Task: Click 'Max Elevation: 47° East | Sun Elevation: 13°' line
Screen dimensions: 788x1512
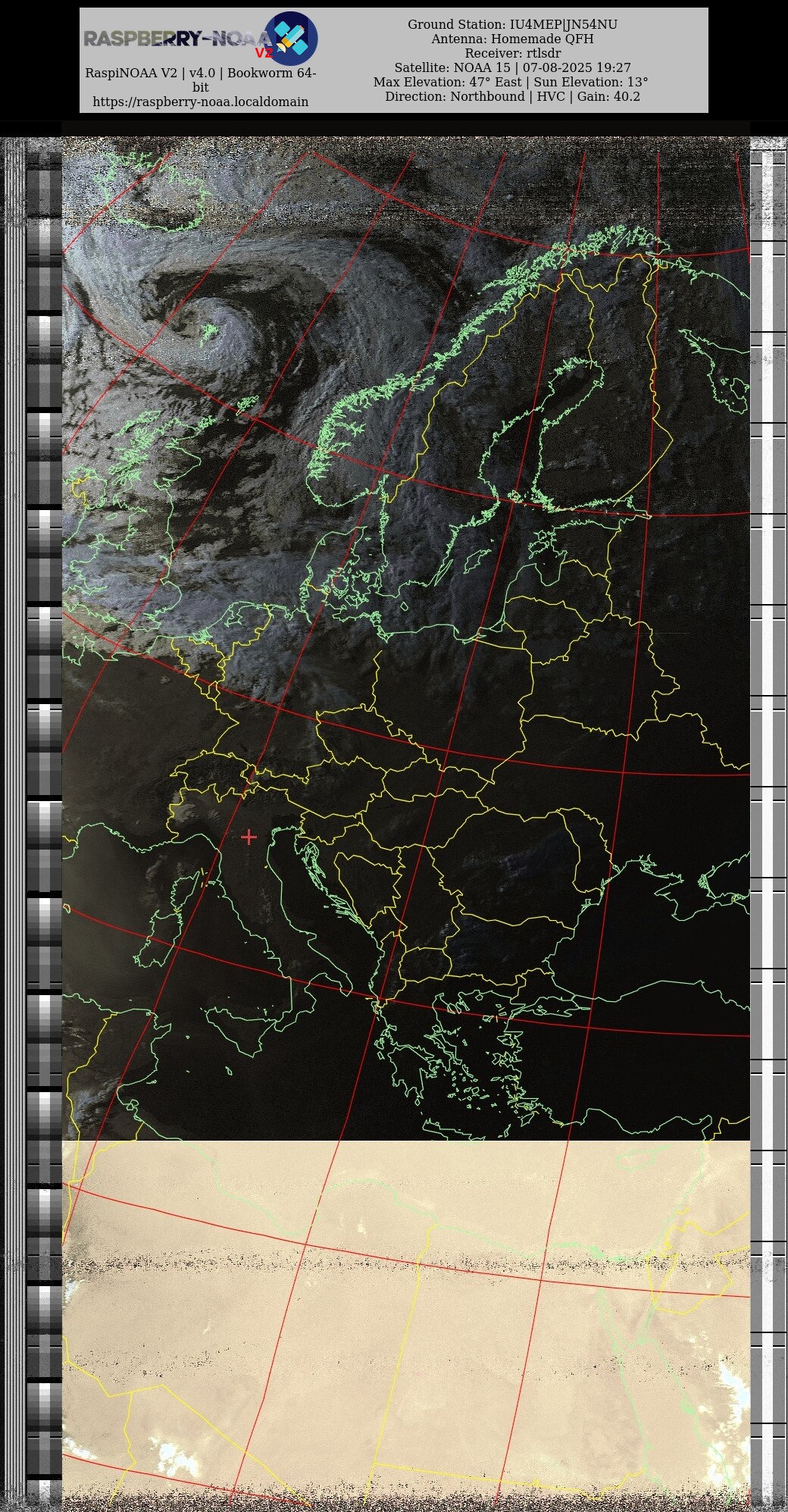Action: click(x=511, y=83)
